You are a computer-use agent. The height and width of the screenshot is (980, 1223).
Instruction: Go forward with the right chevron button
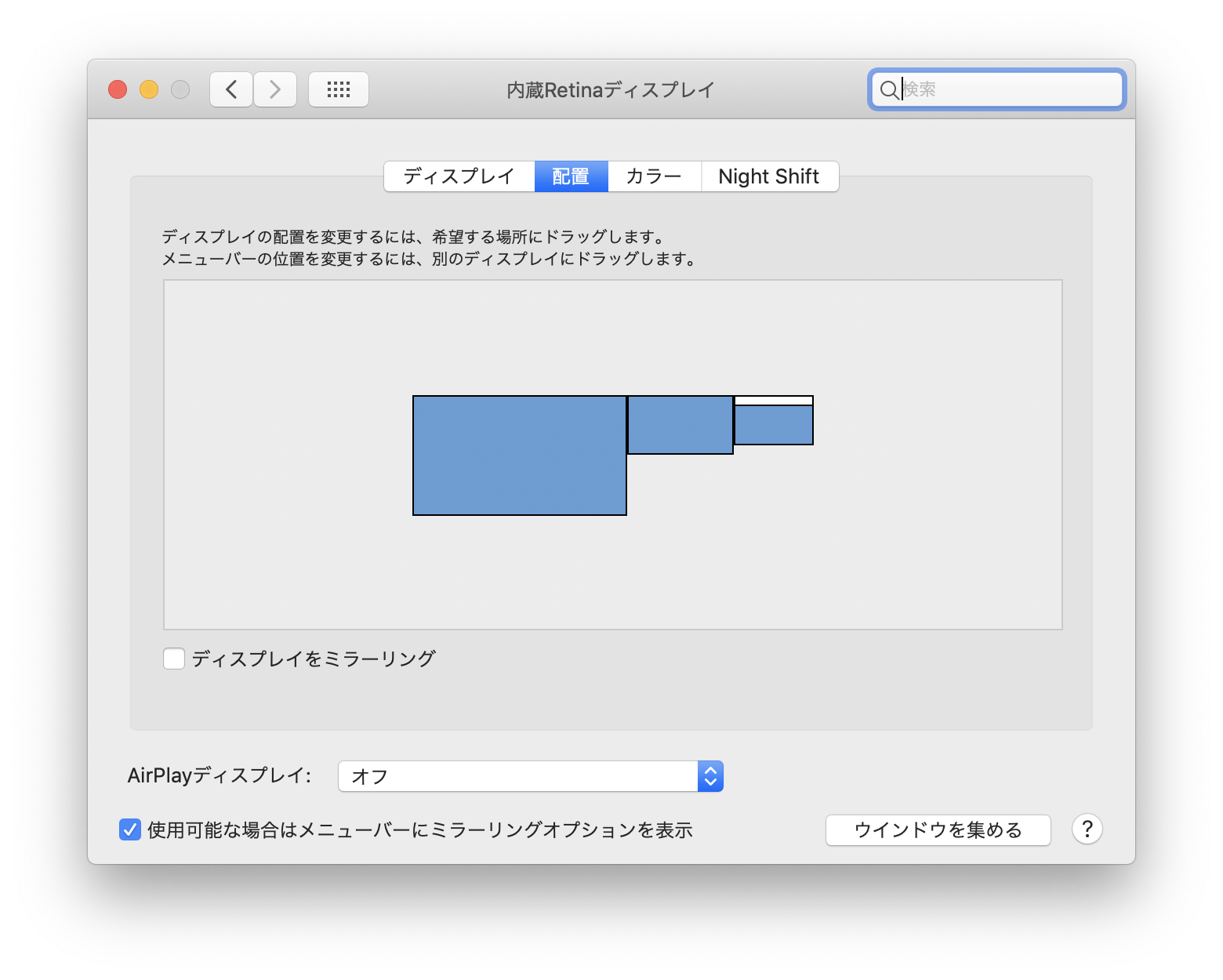(x=275, y=89)
